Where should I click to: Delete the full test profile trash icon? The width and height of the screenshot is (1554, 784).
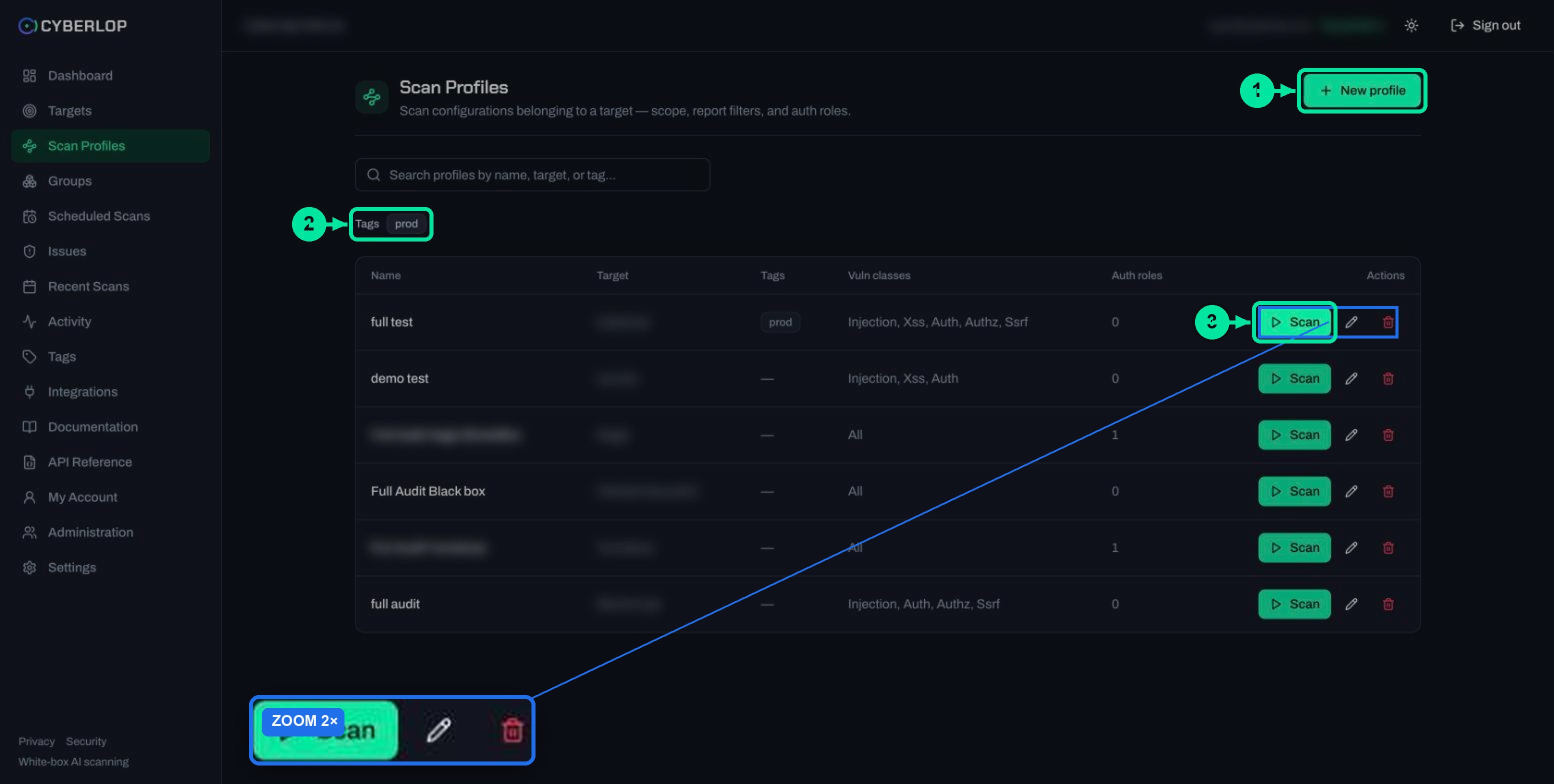click(1388, 322)
